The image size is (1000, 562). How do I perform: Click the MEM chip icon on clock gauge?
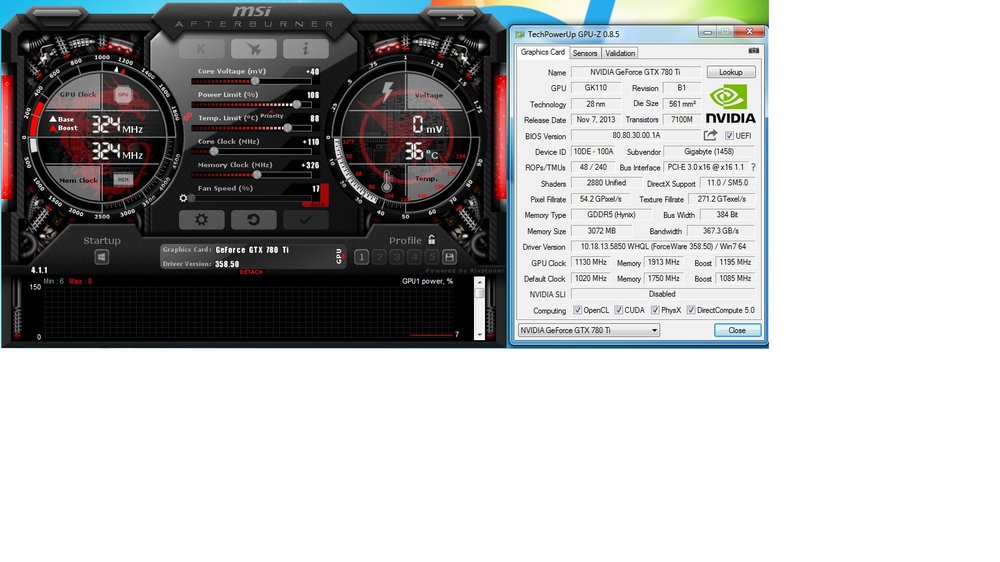click(x=123, y=180)
